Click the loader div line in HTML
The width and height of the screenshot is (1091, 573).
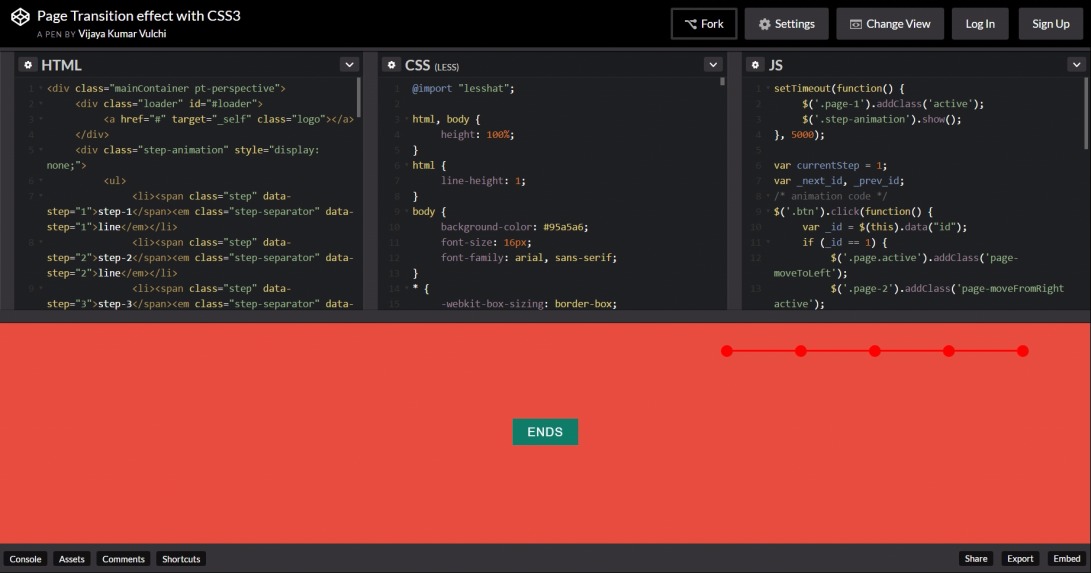coord(169,104)
